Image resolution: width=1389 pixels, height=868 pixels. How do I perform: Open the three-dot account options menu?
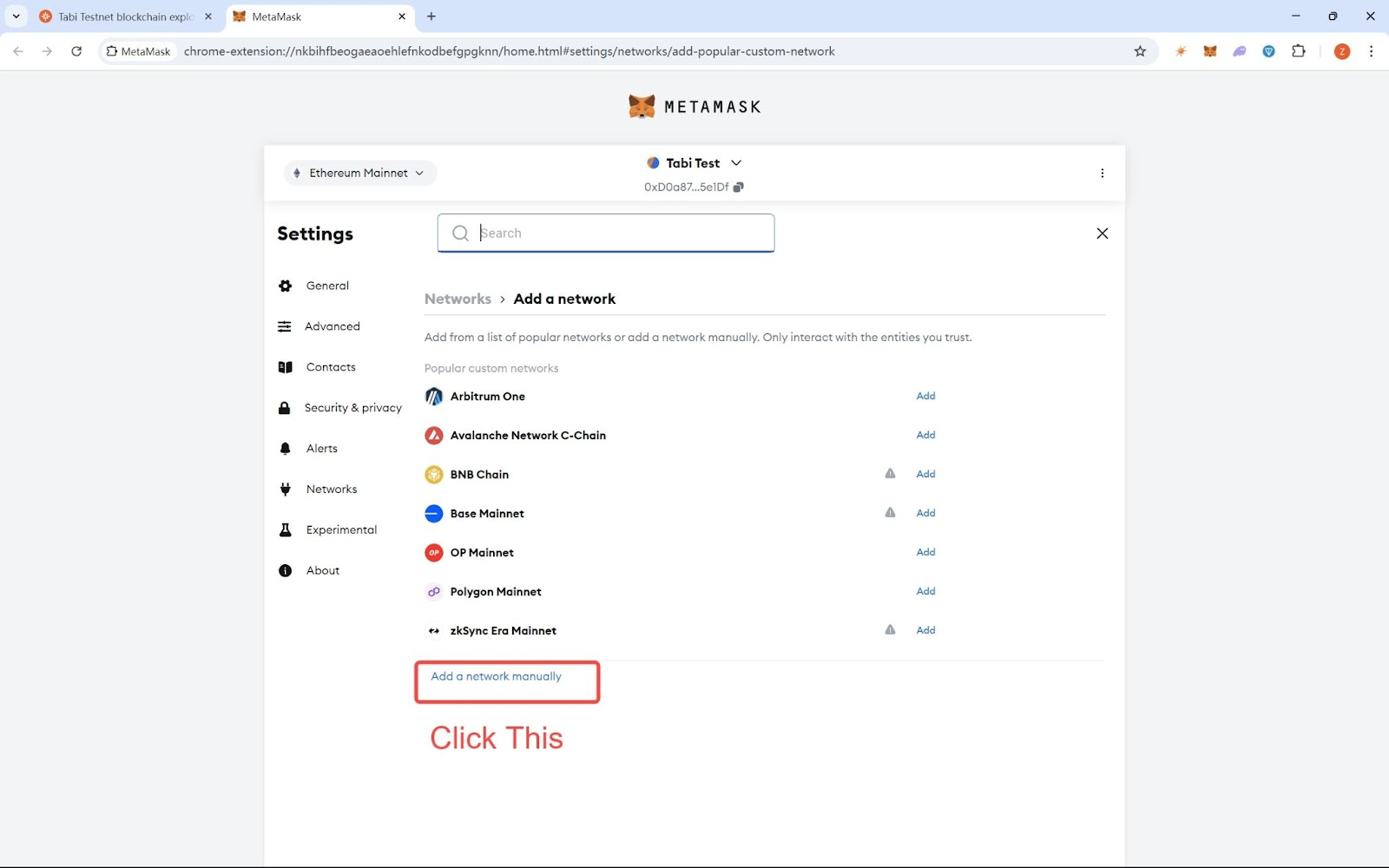1103,173
